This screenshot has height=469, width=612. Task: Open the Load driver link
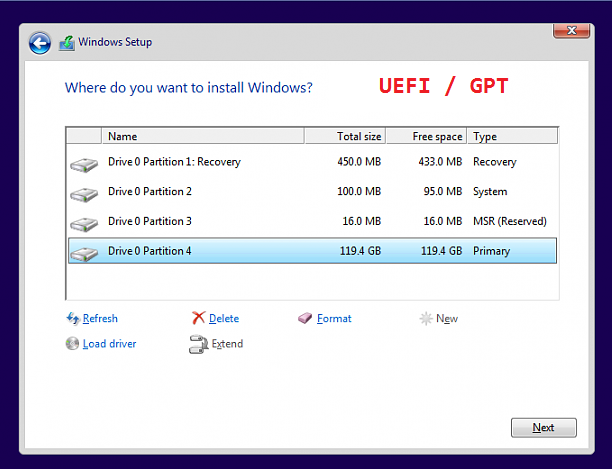pos(109,344)
